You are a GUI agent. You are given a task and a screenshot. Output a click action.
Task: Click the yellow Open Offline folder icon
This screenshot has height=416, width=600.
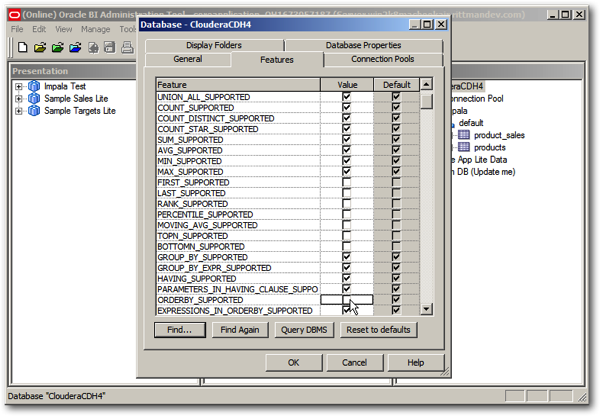pyautogui.click(x=40, y=47)
